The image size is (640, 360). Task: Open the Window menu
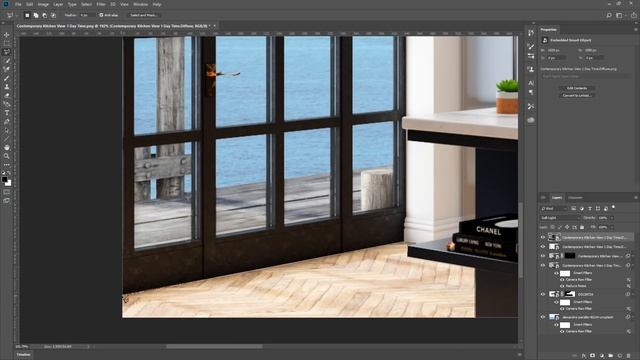(x=140, y=4)
